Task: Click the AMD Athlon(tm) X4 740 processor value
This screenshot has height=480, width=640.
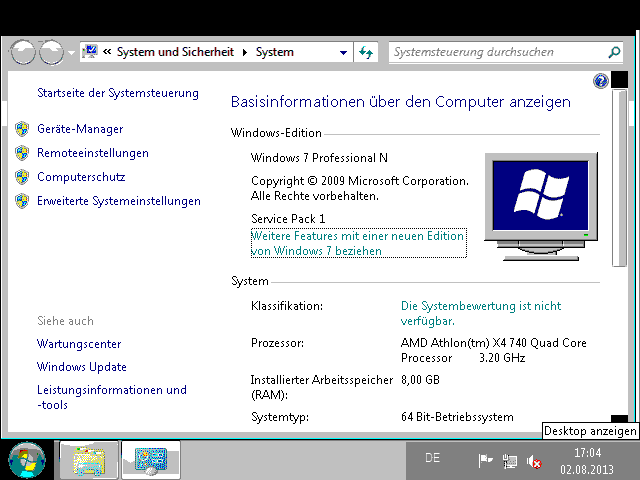Action: [x=493, y=350]
